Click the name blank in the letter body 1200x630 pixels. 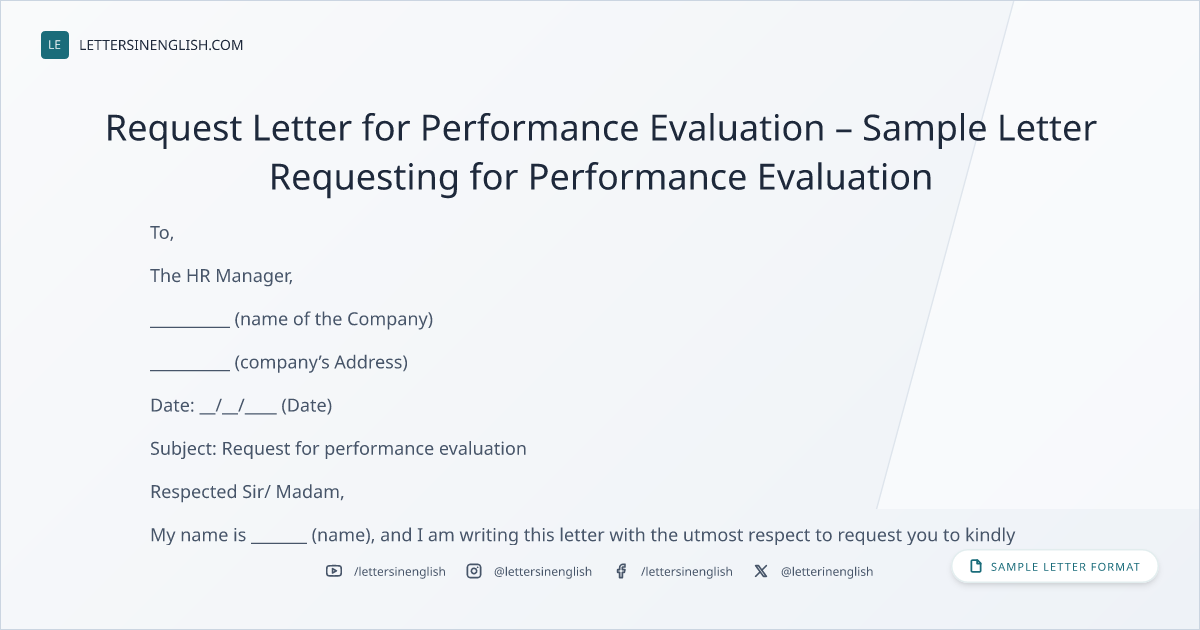[279, 535]
